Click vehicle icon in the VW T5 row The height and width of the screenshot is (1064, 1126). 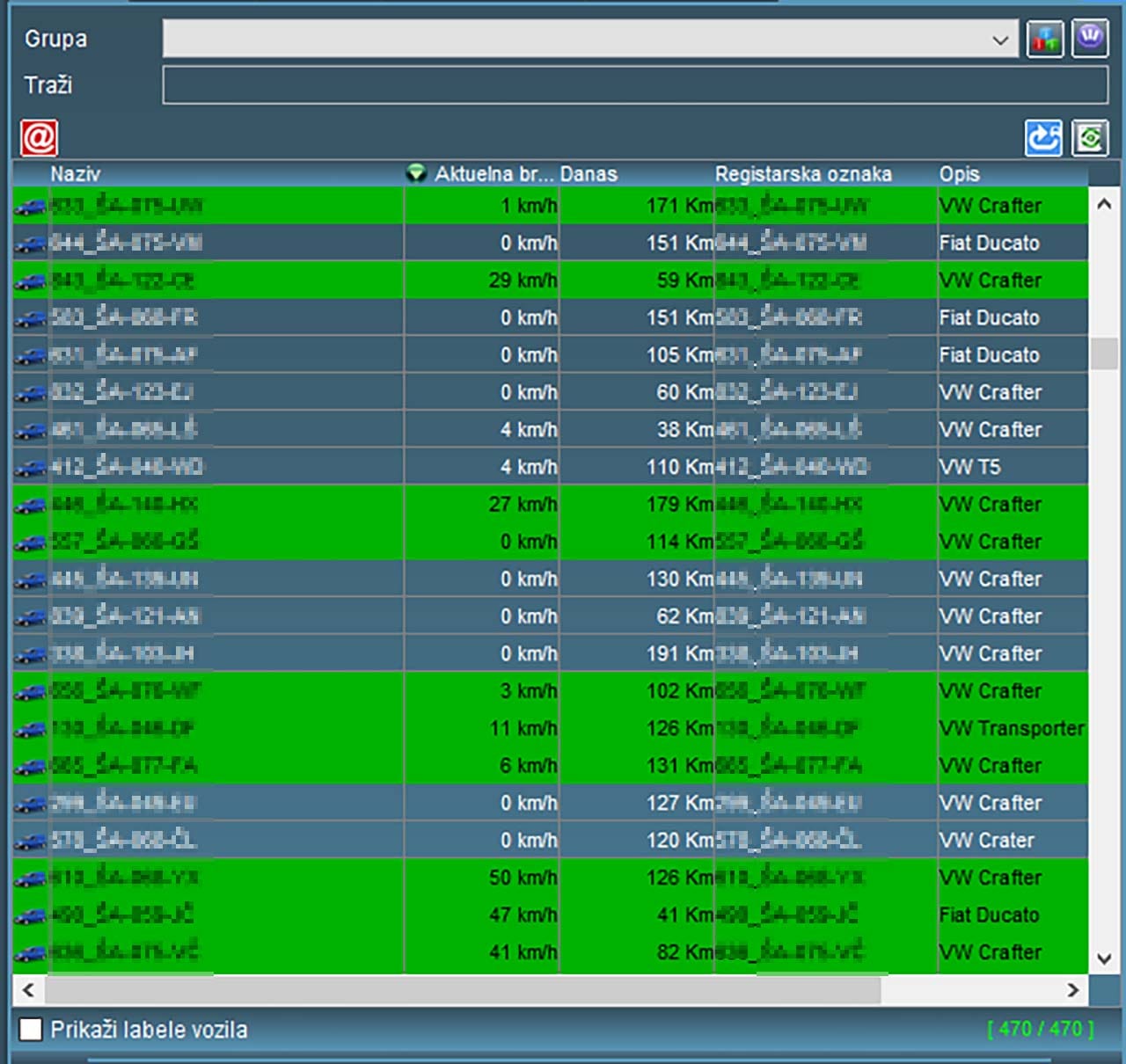[30, 468]
